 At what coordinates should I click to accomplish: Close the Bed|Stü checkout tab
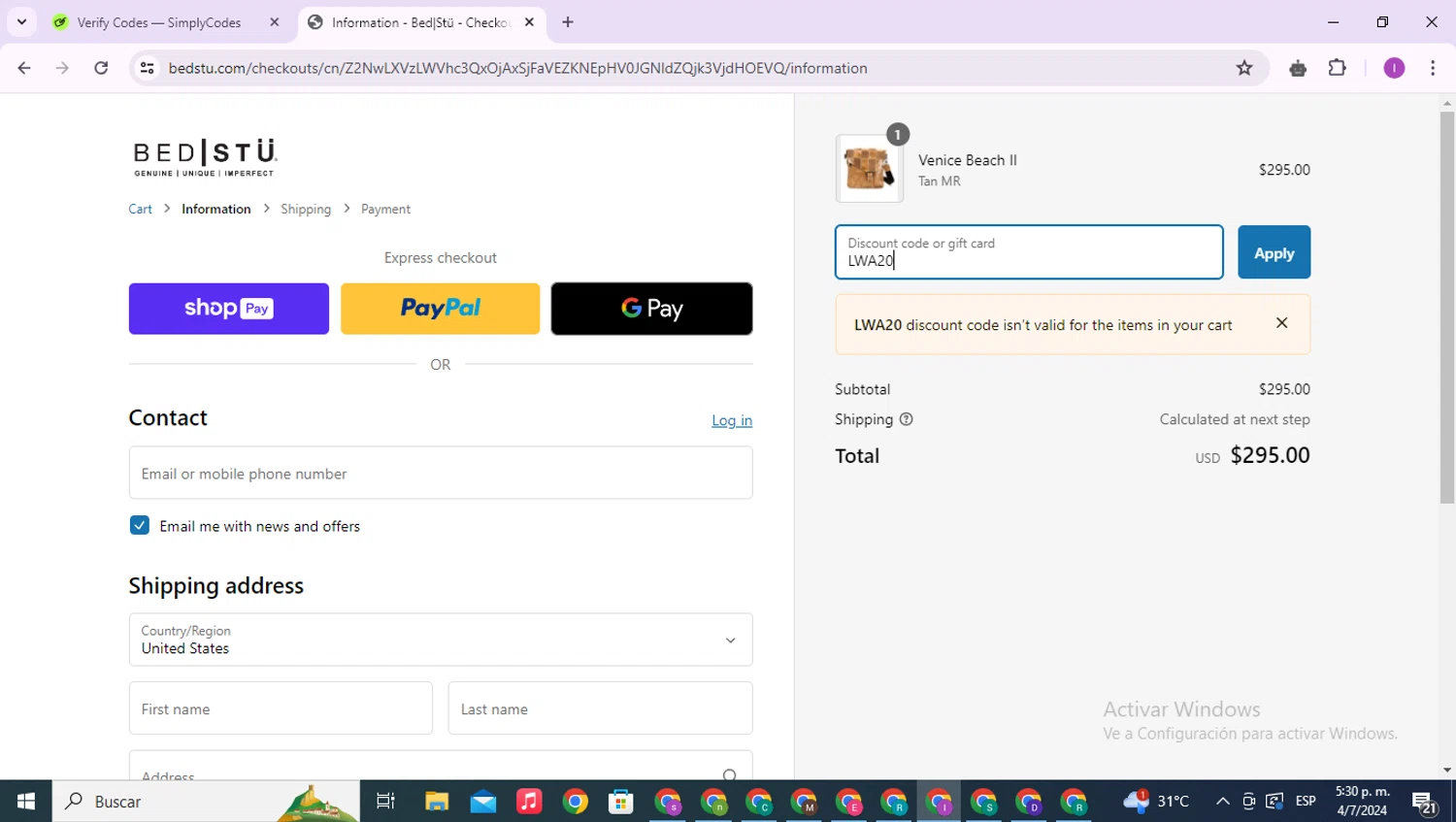pos(529,22)
